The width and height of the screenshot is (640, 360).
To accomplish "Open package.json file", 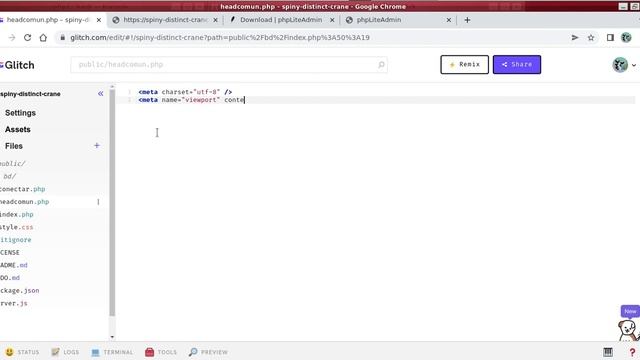I will [20, 290].
